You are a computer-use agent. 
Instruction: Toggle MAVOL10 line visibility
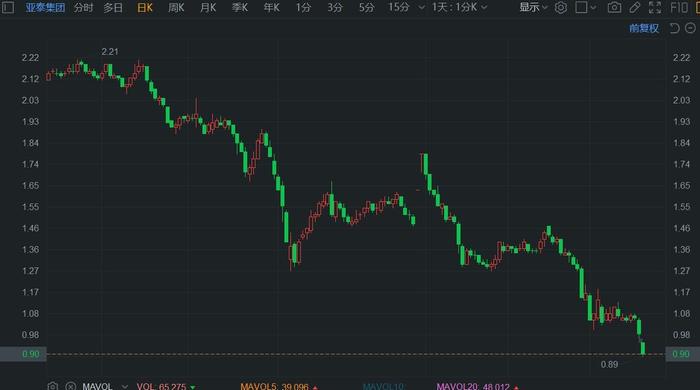[x=383, y=386]
